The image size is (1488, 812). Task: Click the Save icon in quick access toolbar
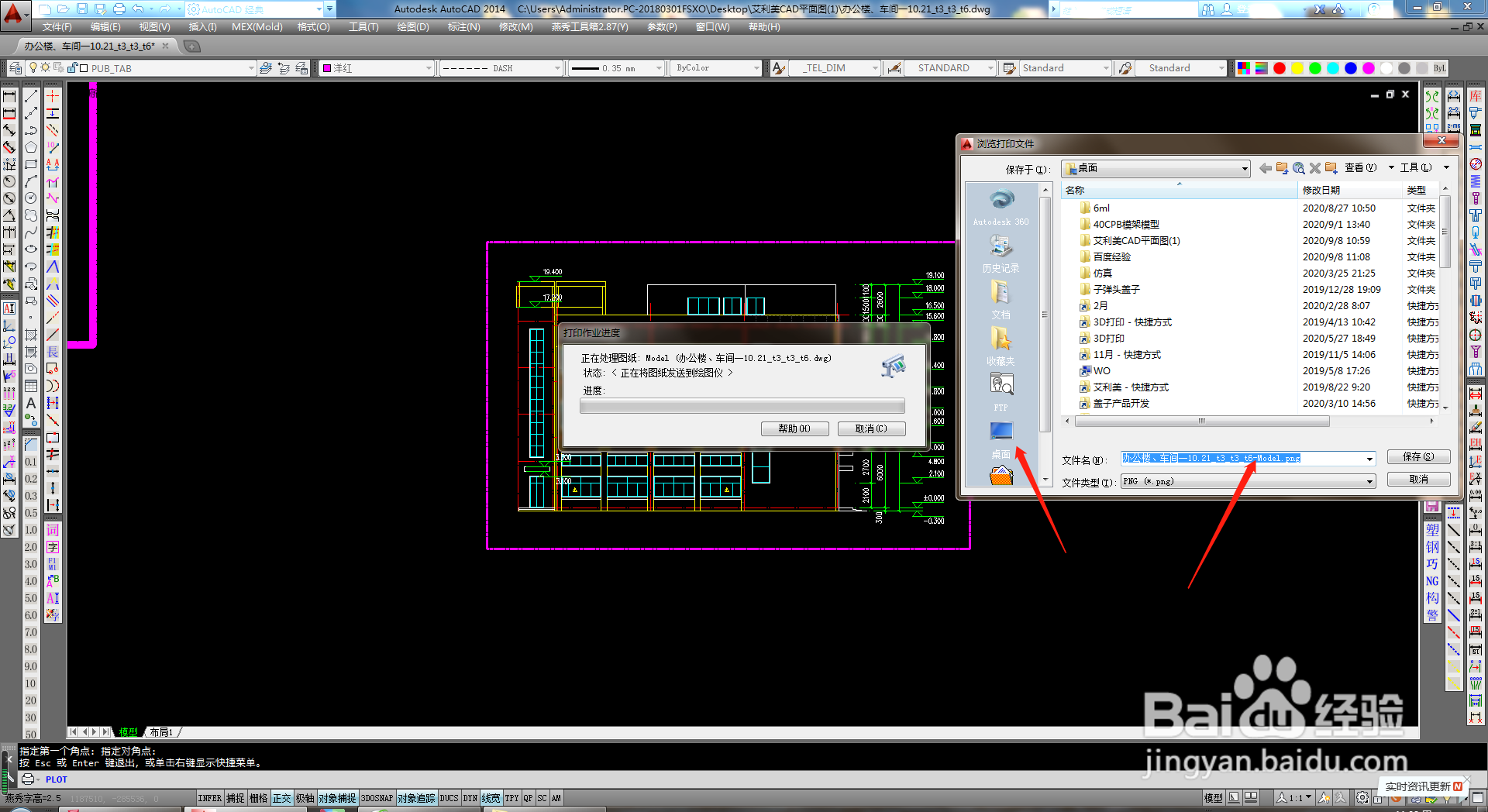click(x=81, y=9)
